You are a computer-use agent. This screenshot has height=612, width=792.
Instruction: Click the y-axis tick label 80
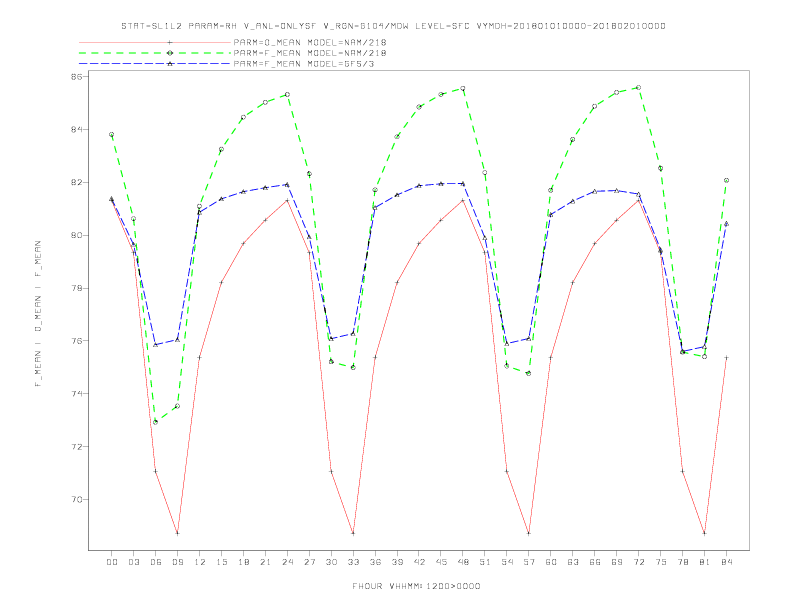[x=77, y=235]
